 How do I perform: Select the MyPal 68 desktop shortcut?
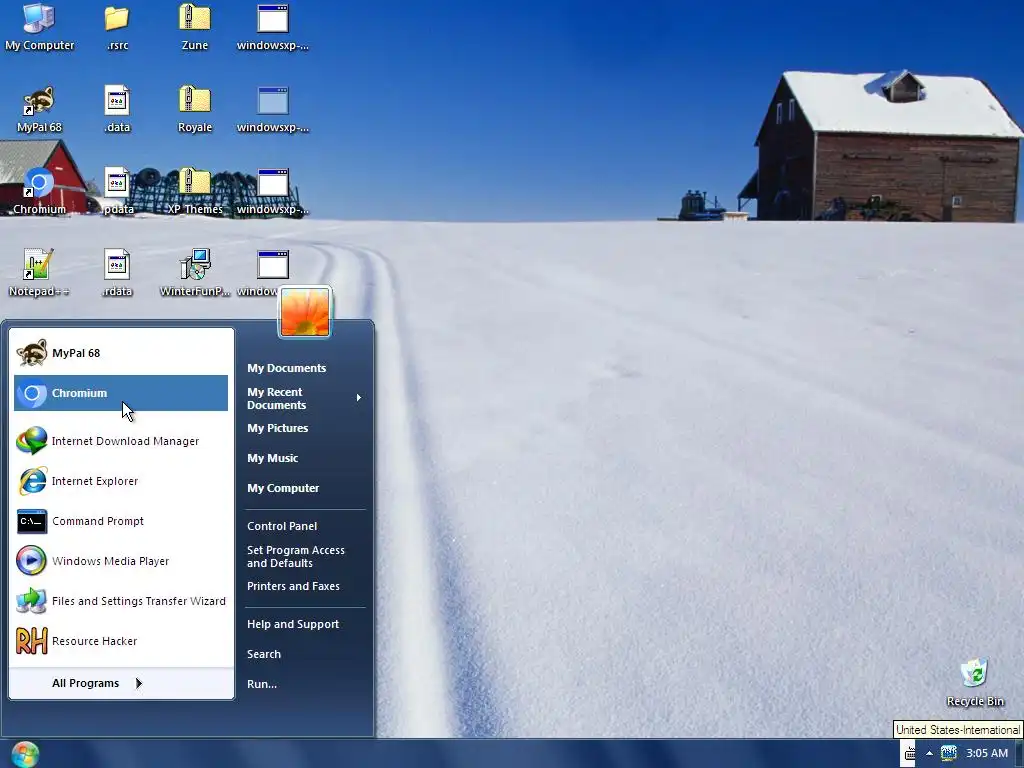[39, 109]
